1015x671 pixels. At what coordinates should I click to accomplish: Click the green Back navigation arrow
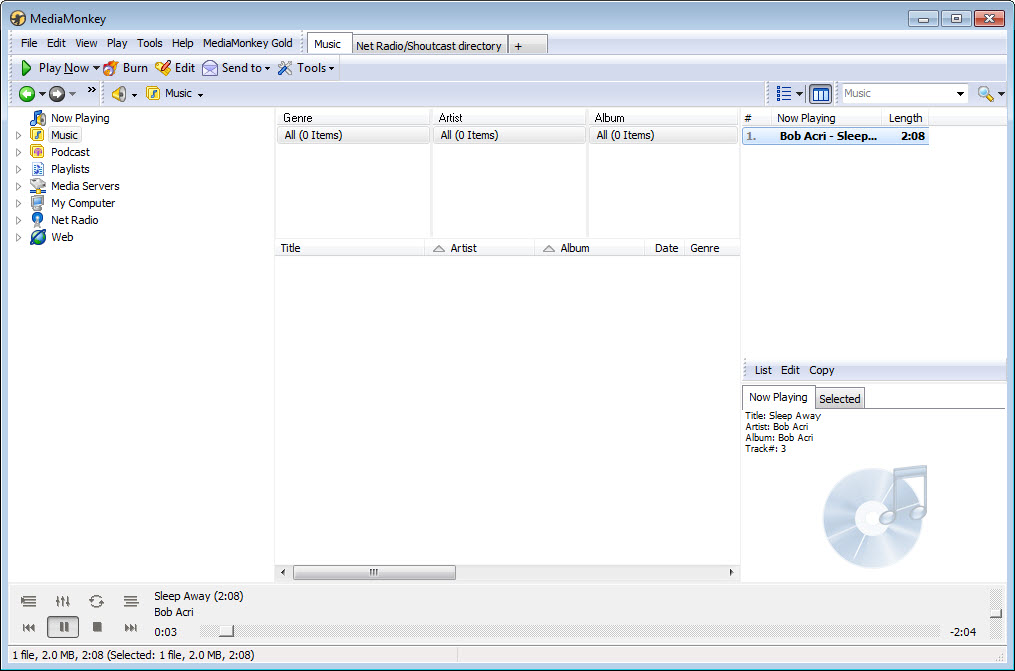[x=27, y=94]
